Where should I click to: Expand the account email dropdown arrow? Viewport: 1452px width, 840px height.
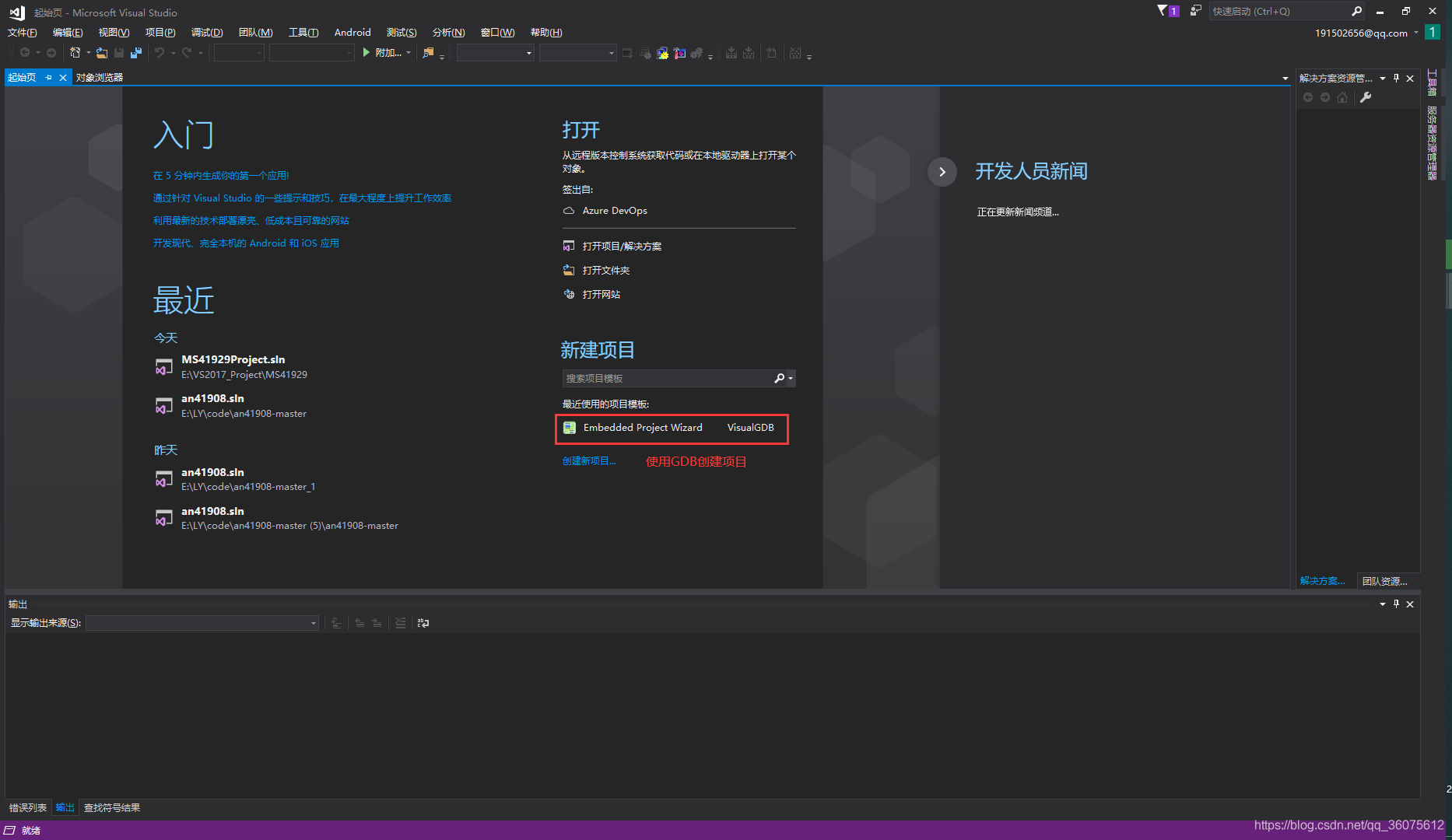click(x=1415, y=33)
